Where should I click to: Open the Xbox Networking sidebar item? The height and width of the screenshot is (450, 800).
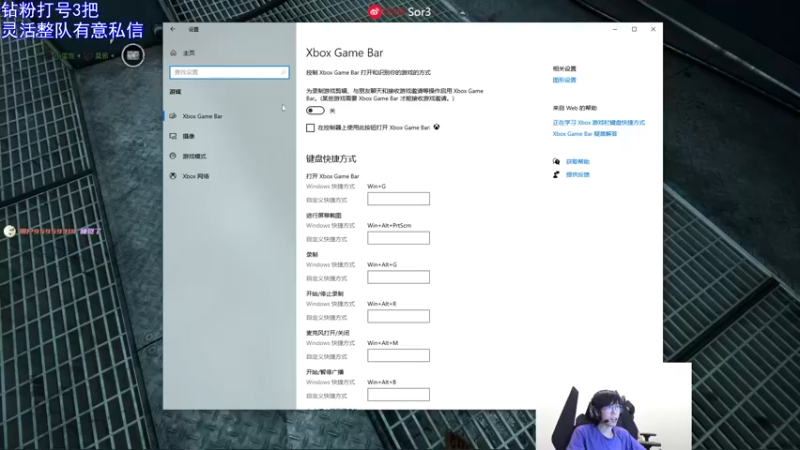point(229,176)
